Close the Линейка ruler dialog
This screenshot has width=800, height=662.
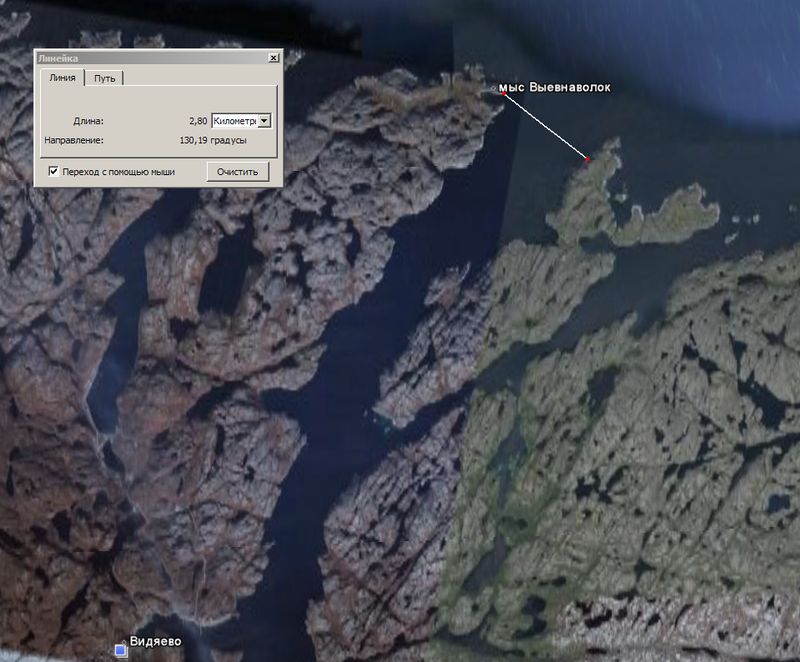[273, 58]
